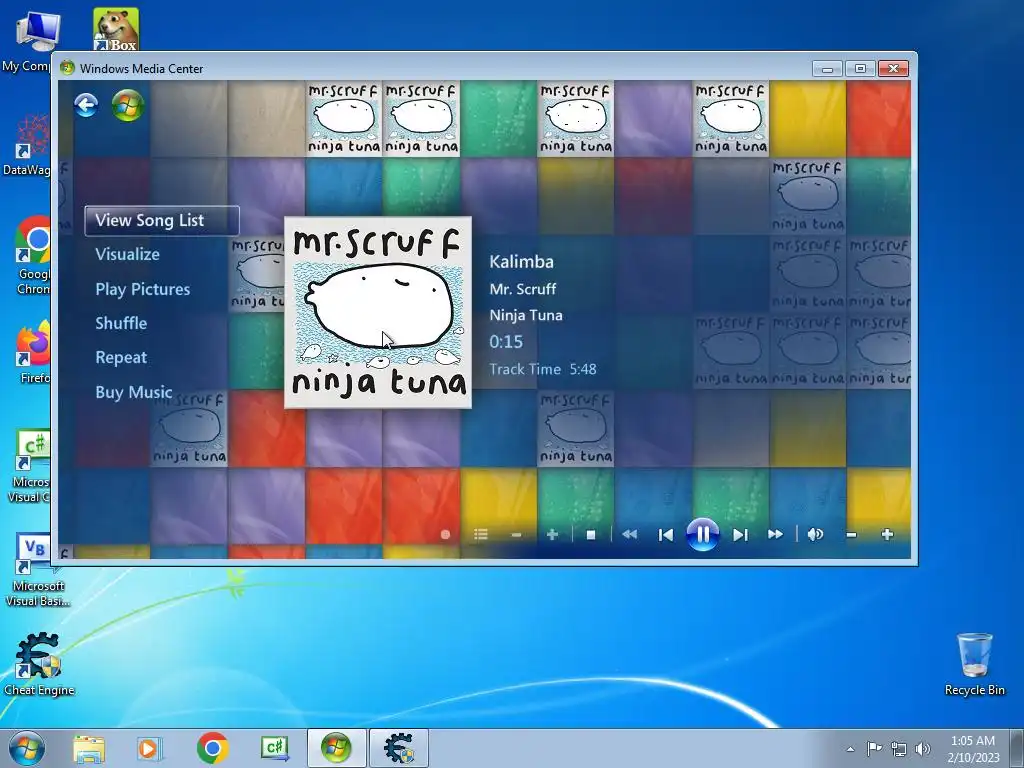The width and height of the screenshot is (1024, 768).
Task: Open Cheat Engine desktop shortcut
Action: tap(39, 664)
